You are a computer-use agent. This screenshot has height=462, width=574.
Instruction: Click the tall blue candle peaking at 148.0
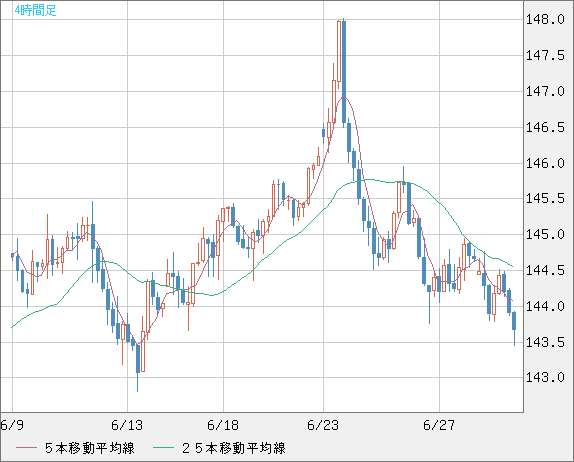coord(344,72)
